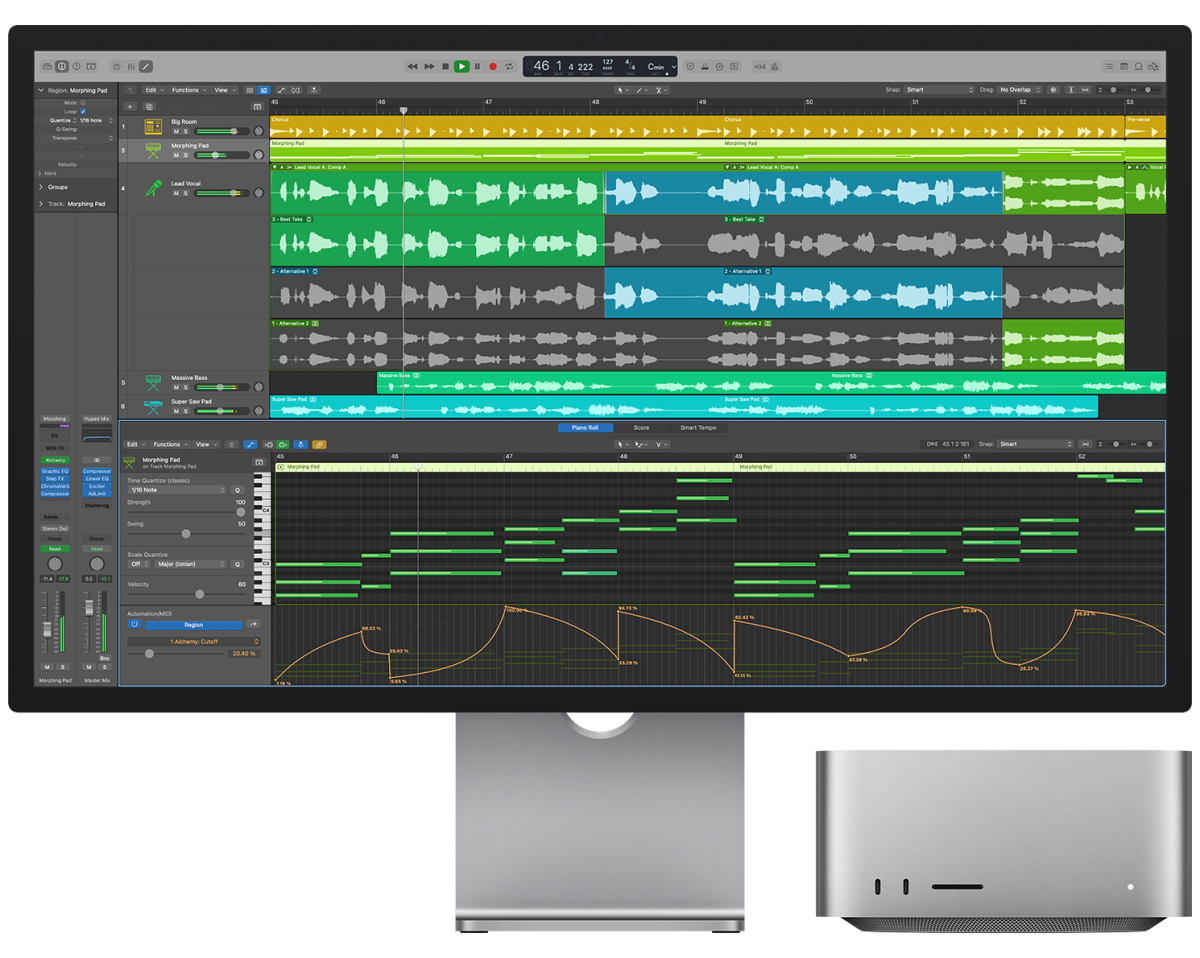Image resolution: width=1200 pixels, height=958 pixels.
Task: Open the List Editors in the top right
Action: point(1108,66)
